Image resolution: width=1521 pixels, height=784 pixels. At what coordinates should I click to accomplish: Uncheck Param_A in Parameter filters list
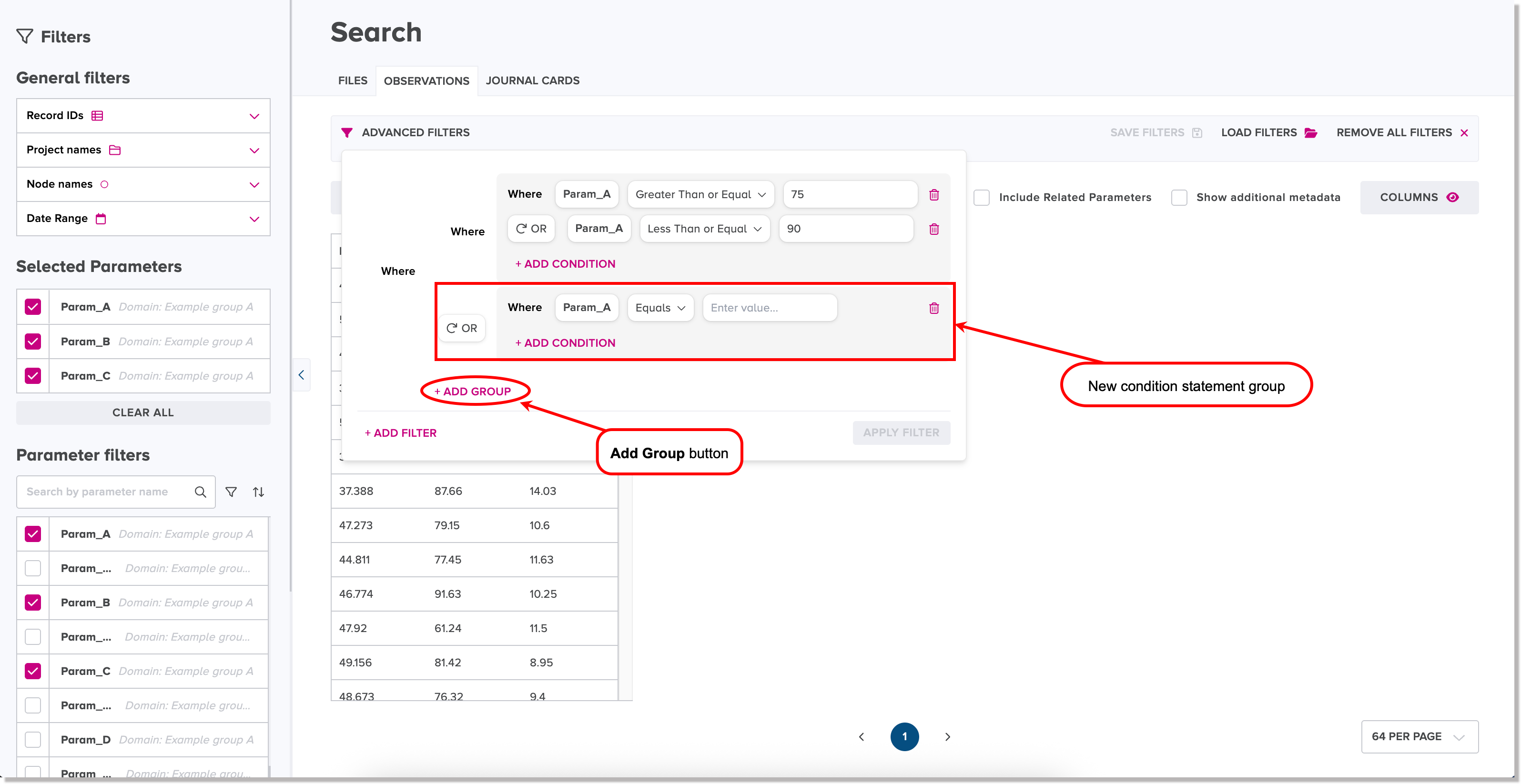33,533
